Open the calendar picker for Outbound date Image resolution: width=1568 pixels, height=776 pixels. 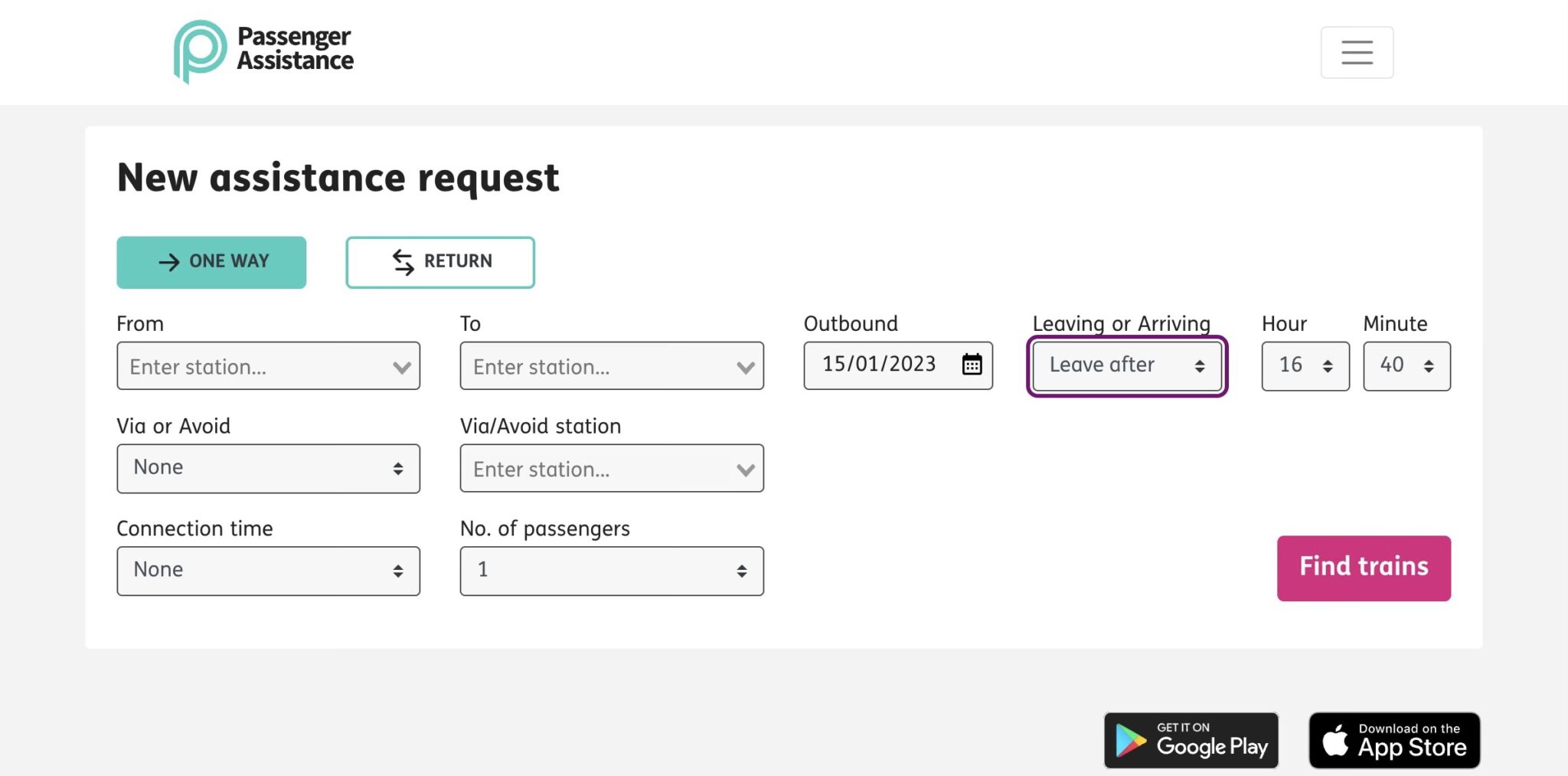point(971,365)
